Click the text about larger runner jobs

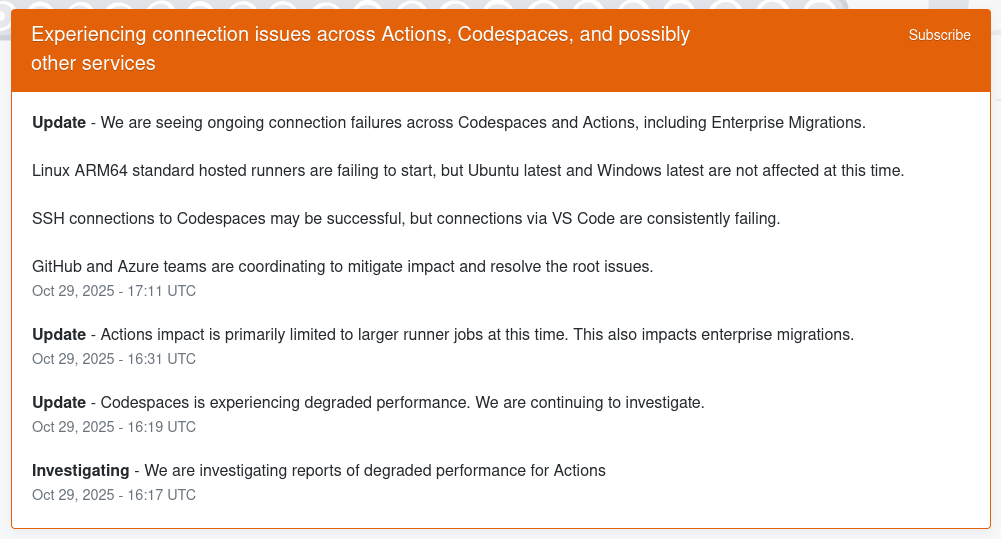(476, 335)
